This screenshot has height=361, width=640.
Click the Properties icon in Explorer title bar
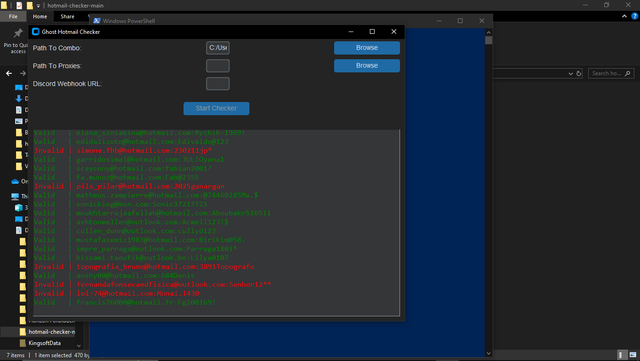[19, 5]
